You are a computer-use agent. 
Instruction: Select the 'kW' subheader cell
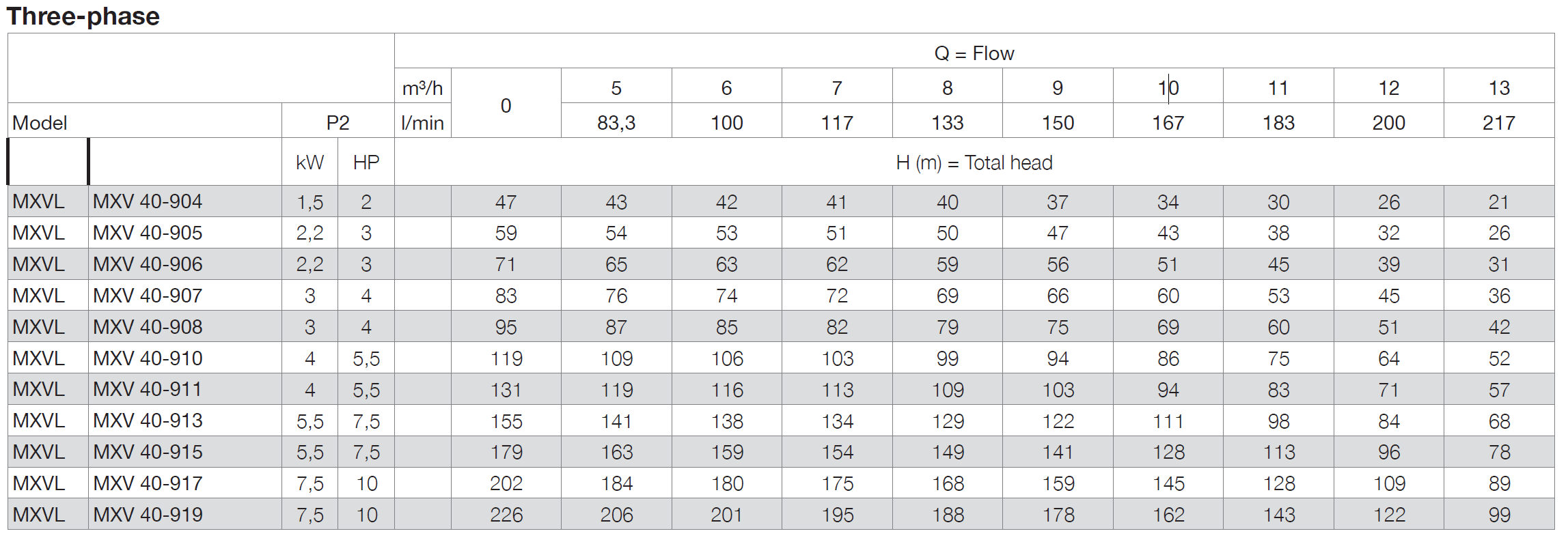click(x=310, y=162)
